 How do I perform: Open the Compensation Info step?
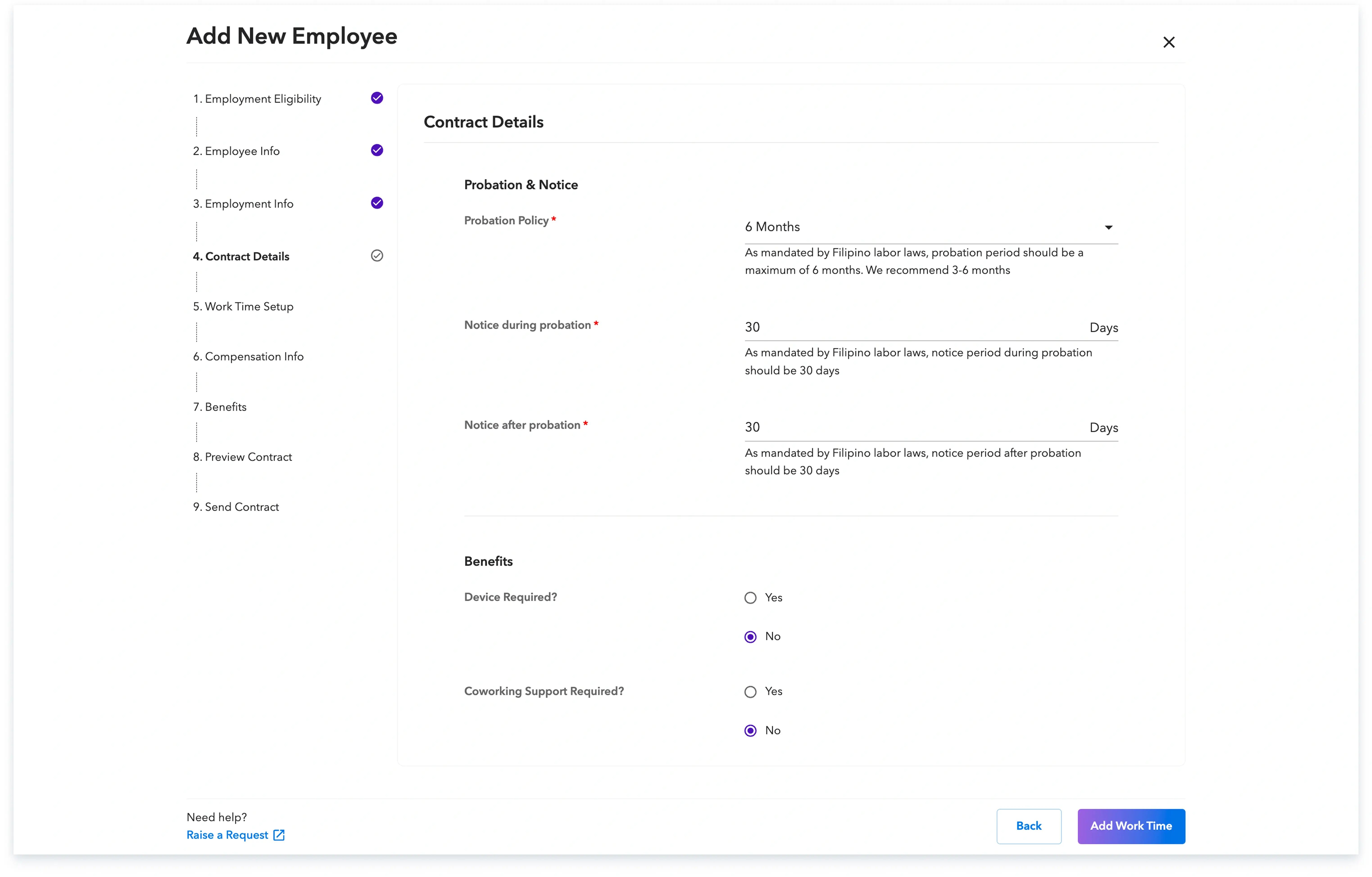coord(248,356)
